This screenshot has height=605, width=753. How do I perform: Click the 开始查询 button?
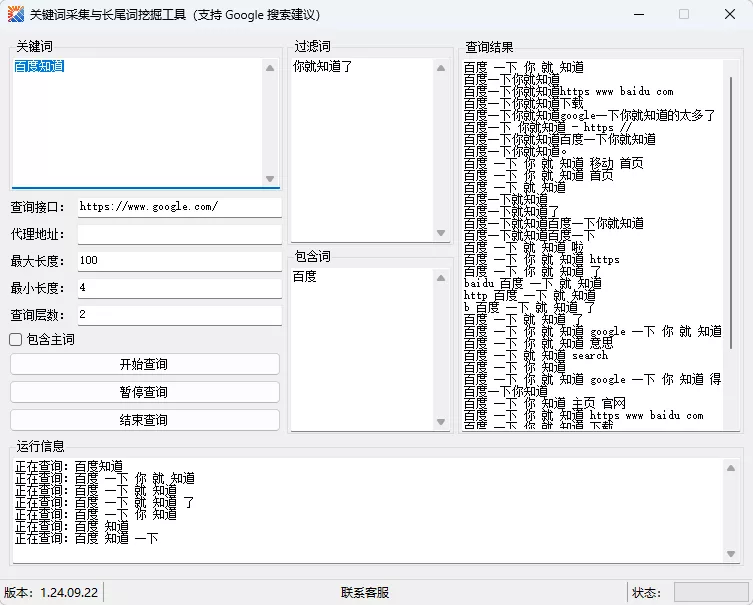click(x=145, y=364)
